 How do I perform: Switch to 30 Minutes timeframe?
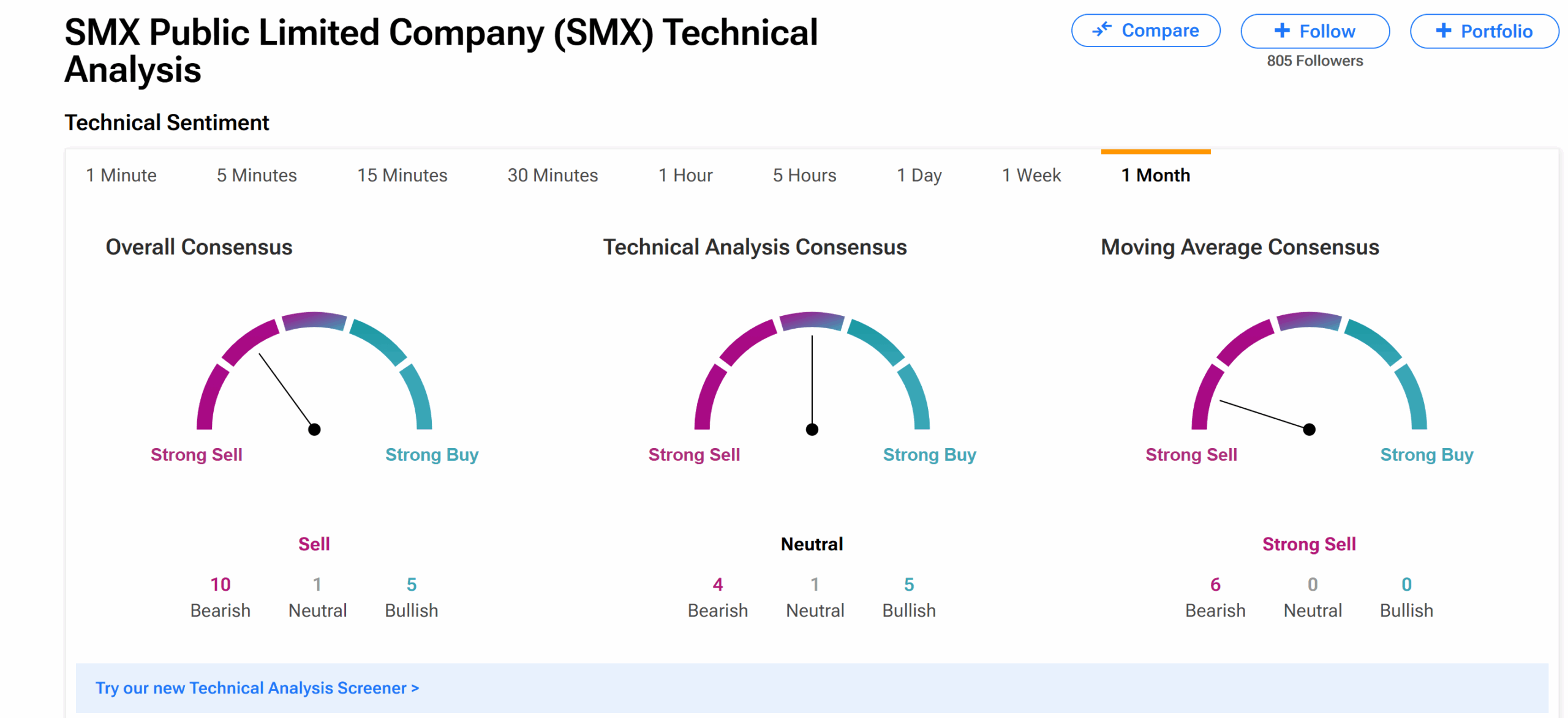click(552, 175)
